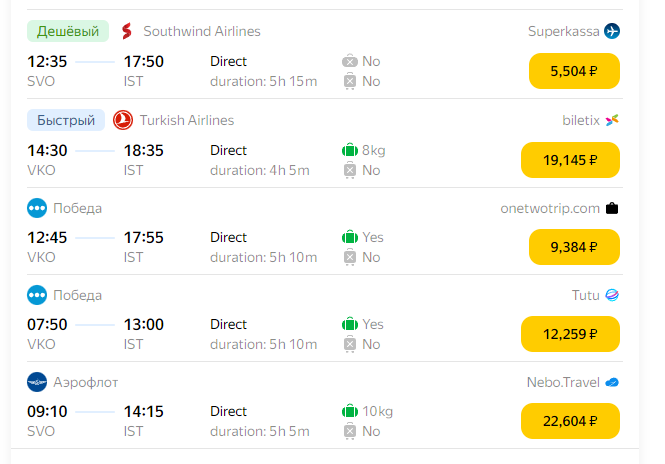Image resolution: width=665 pixels, height=464 pixels.
Task: Click the green 10kg baggage icon for Аэрофлот
Action: click(350, 411)
